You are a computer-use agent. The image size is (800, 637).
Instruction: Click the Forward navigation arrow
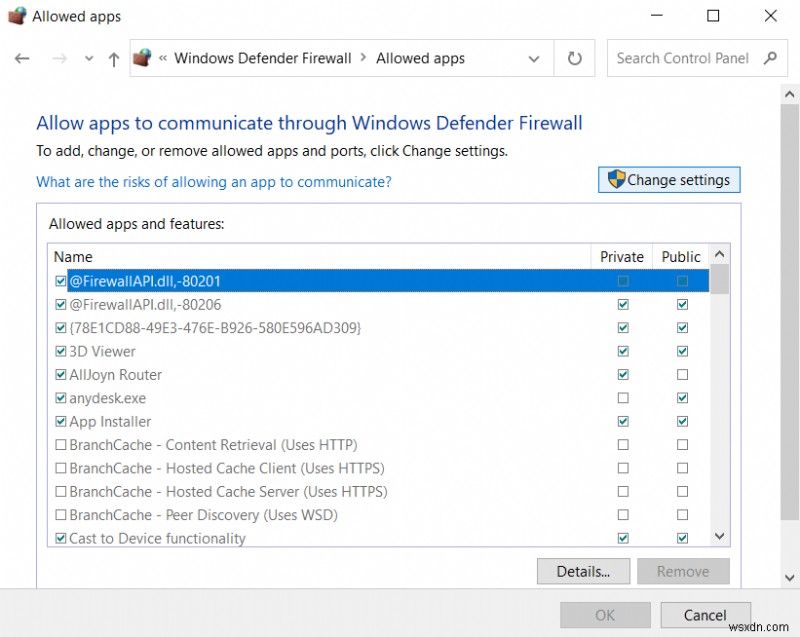click(59, 59)
